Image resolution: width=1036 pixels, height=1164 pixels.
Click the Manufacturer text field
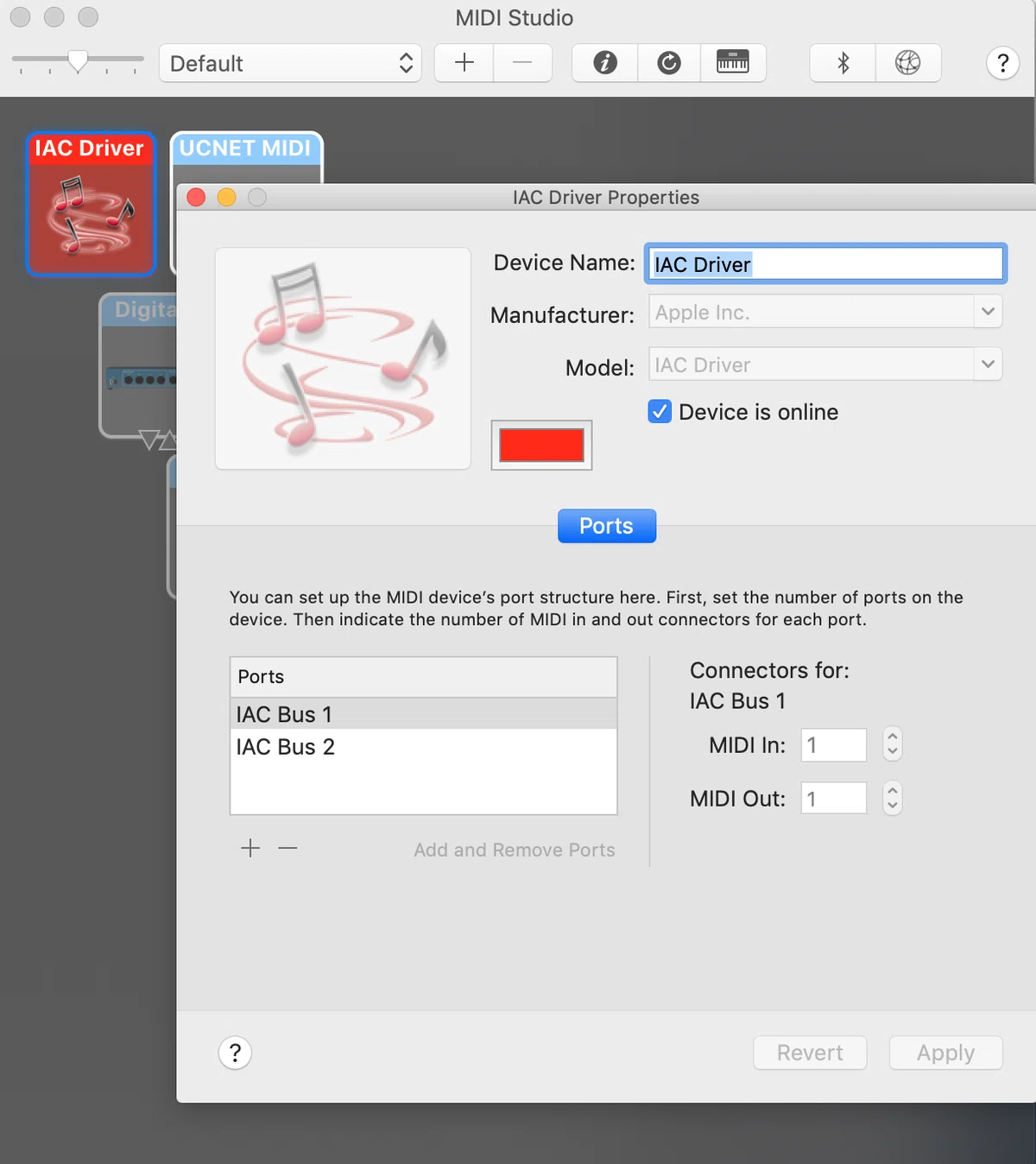pos(812,312)
